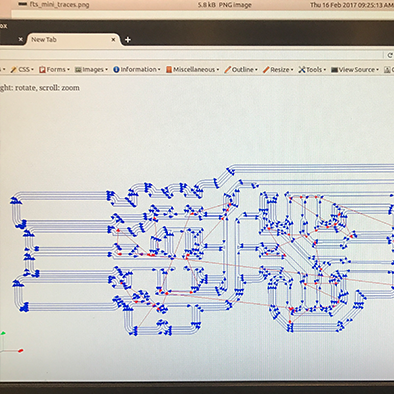Click the picture icon beside Images
This screenshot has height=394, width=394.
(x=78, y=70)
